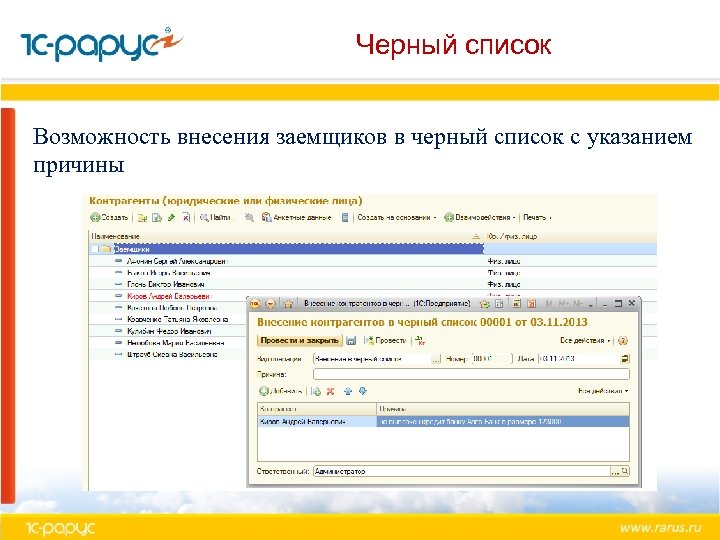Image resolution: width=720 pixels, height=540 pixels.
Task: Click Провести и закрыть button
Action: click(299, 341)
